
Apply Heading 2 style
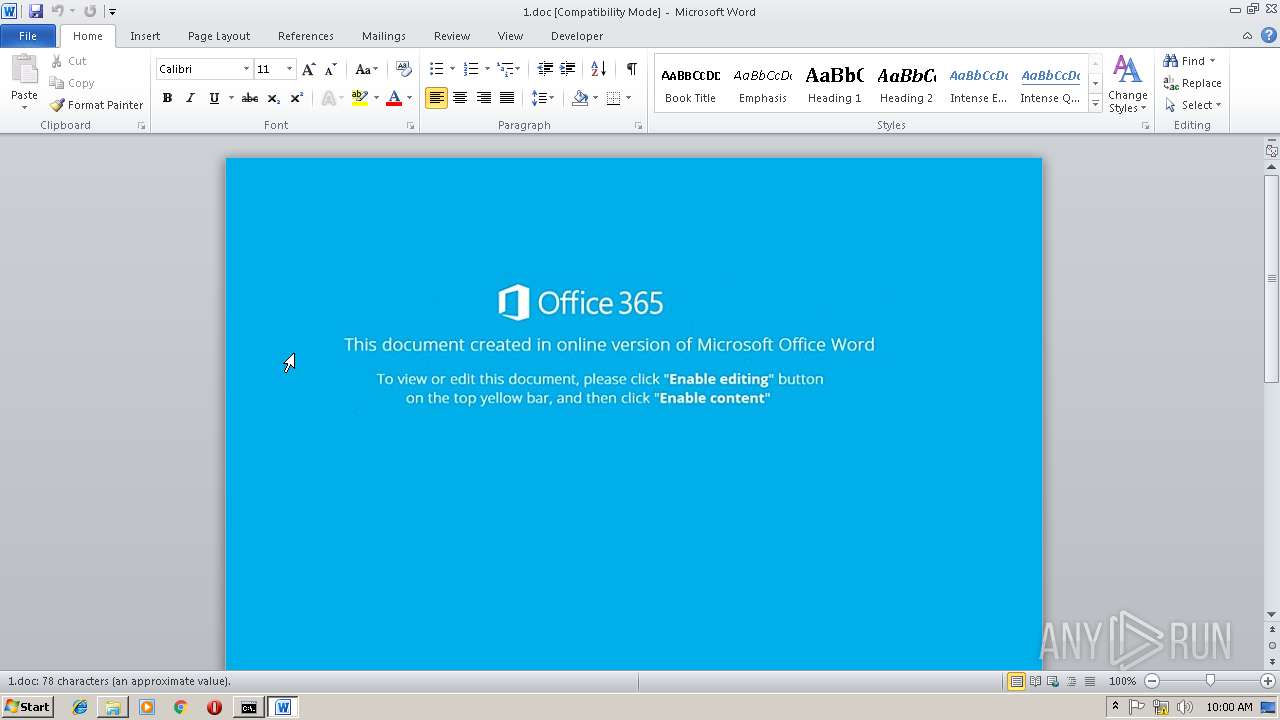pos(906,84)
